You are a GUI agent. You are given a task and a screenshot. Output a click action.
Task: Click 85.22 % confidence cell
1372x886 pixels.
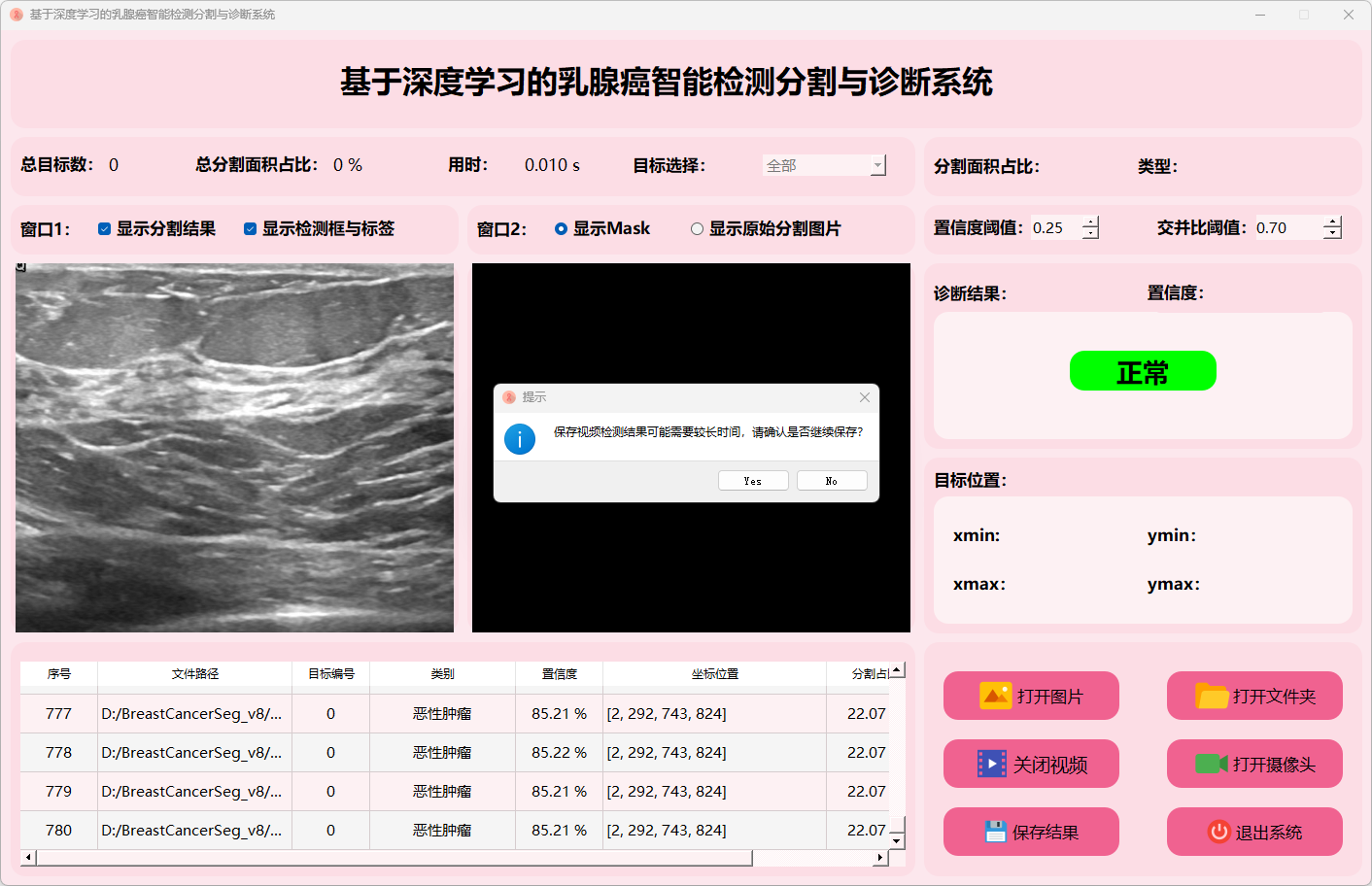[560, 753]
